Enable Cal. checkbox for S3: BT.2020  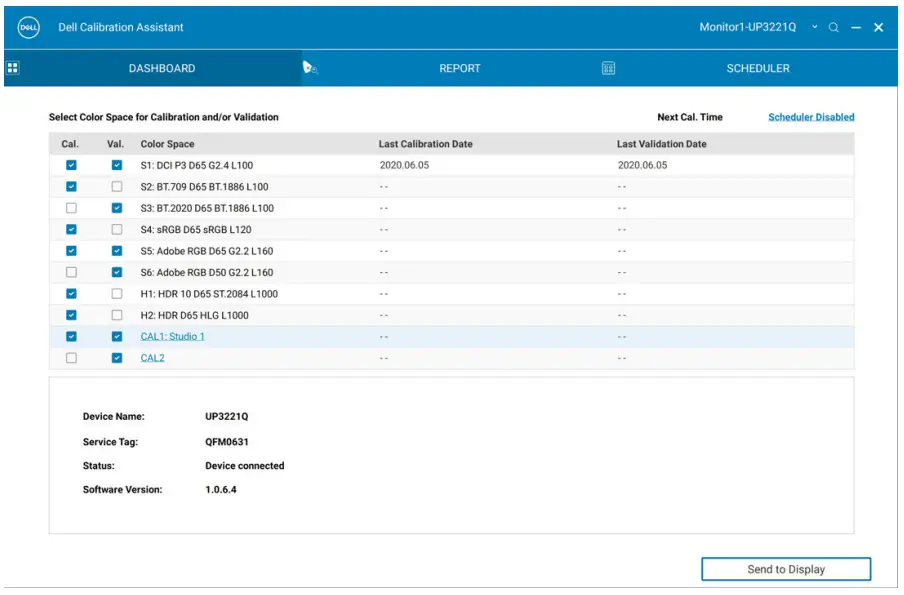click(x=71, y=208)
